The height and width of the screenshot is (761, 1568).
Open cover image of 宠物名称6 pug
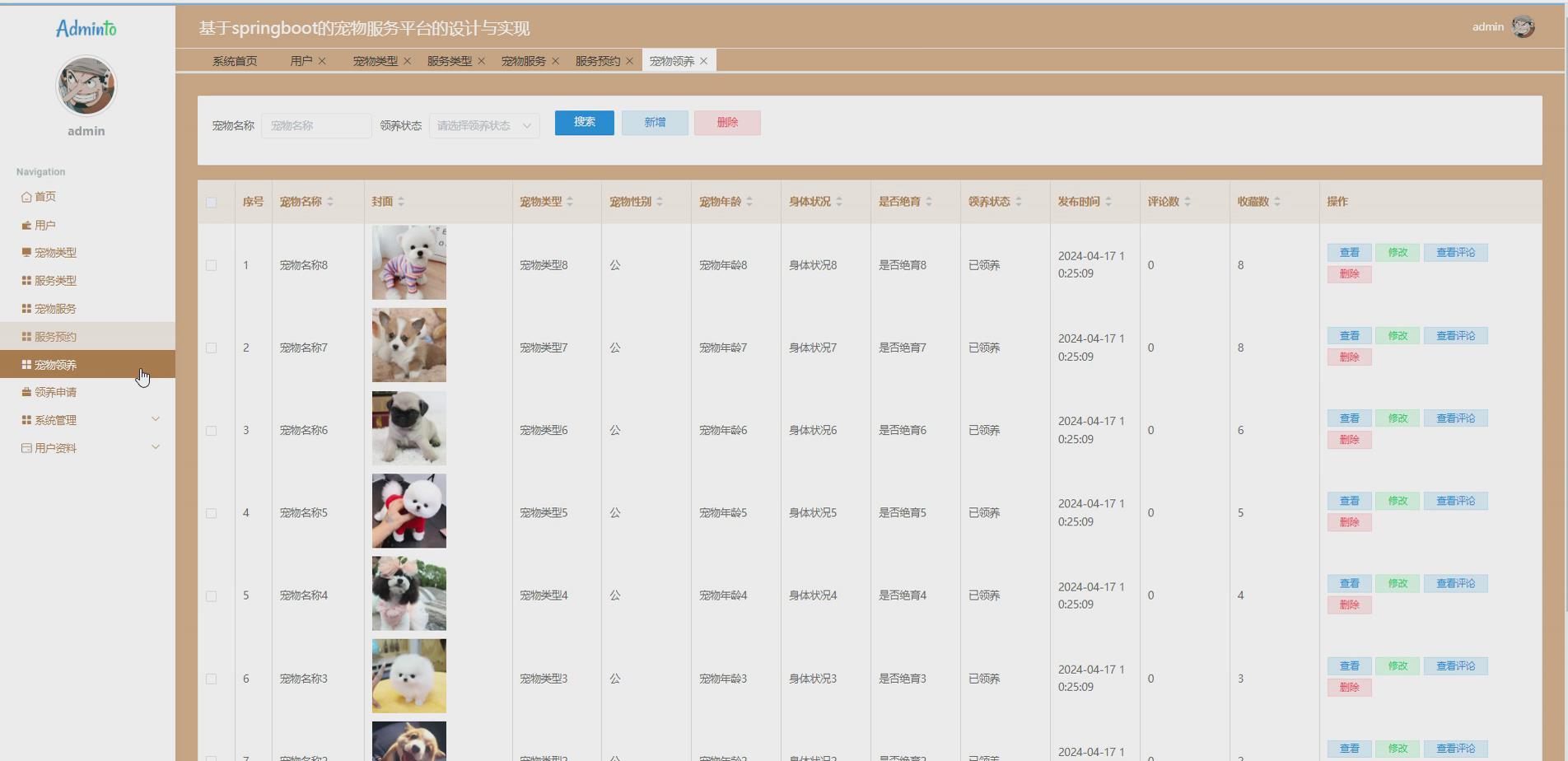point(409,428)
